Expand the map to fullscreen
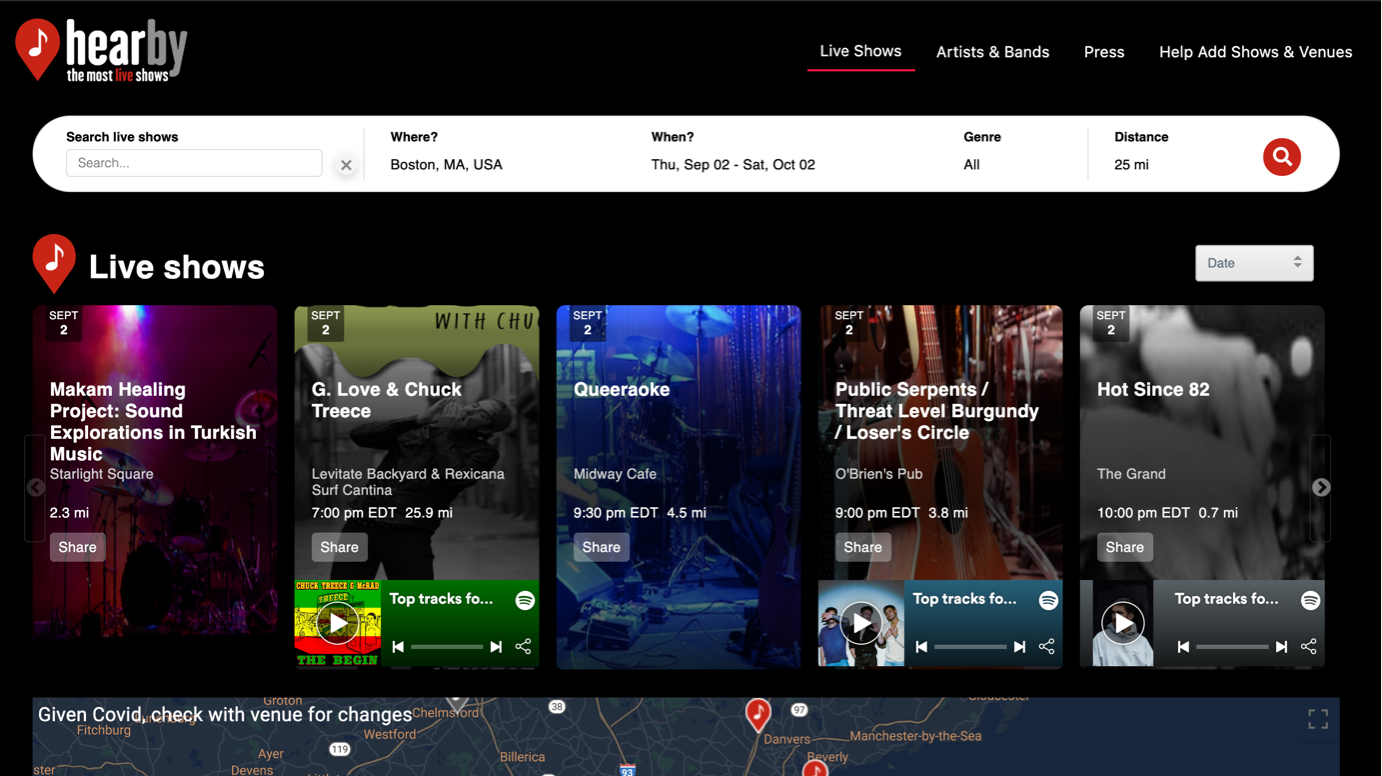 point(1318,719)
